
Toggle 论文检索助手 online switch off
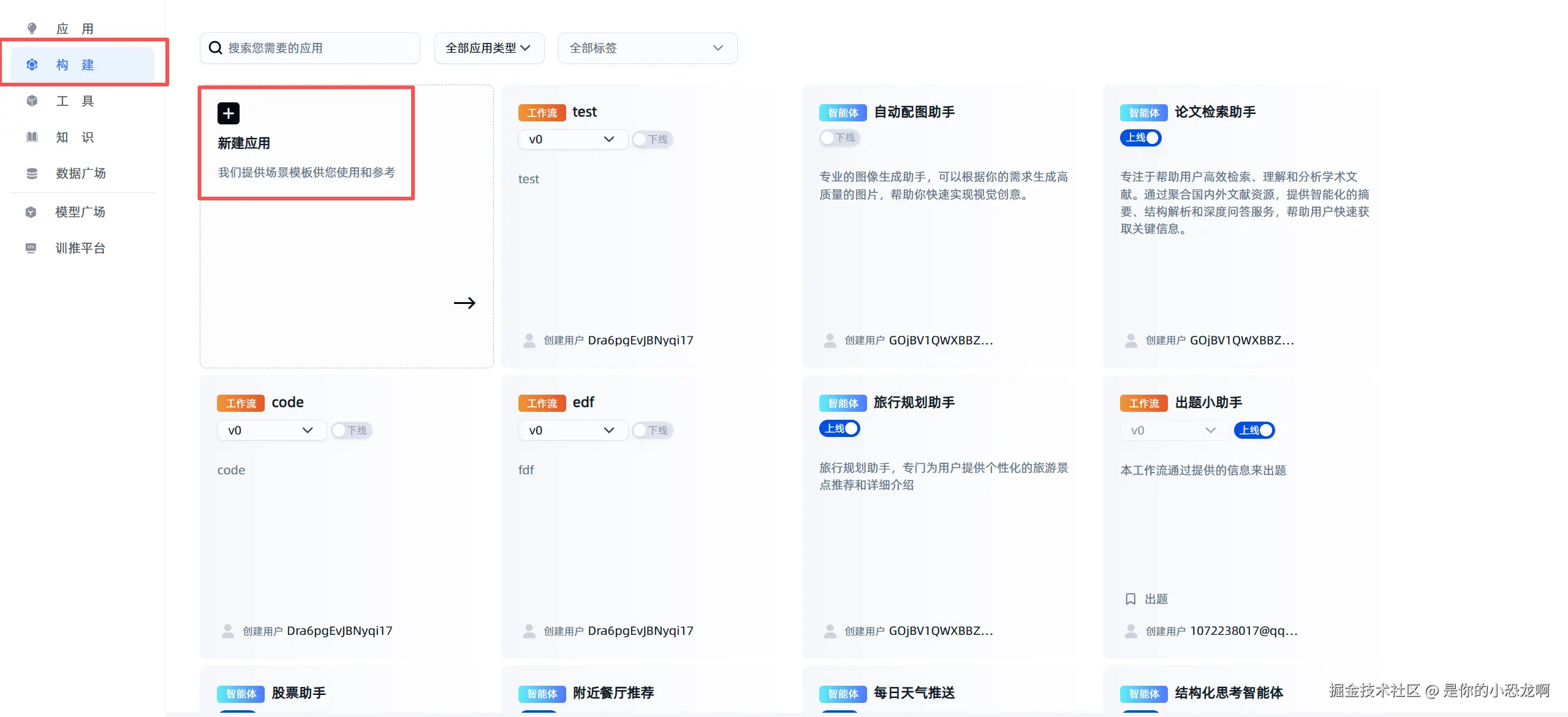(x=1140, y=138)
